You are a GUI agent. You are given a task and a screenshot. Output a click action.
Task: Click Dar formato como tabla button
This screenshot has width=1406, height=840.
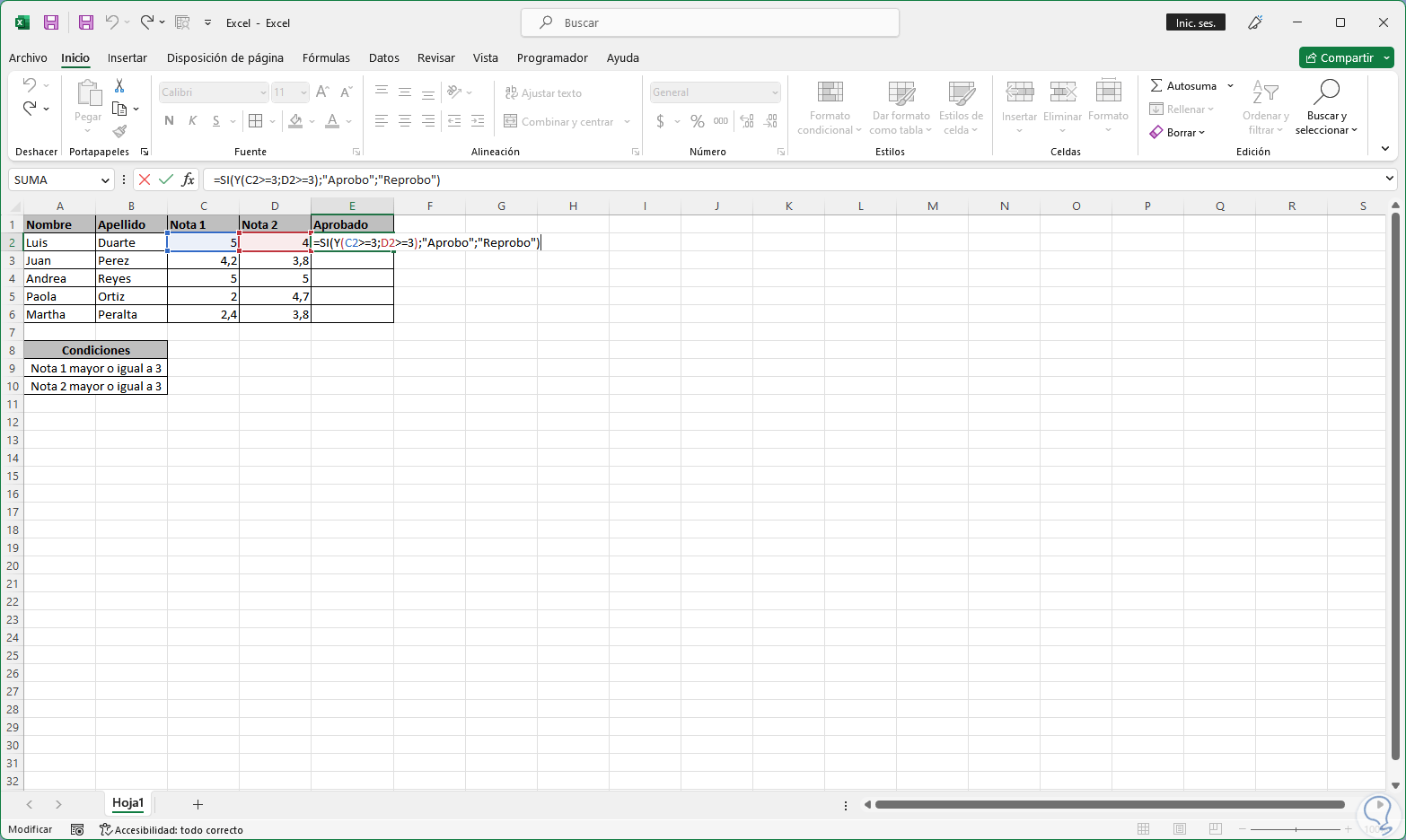(901, 107)
